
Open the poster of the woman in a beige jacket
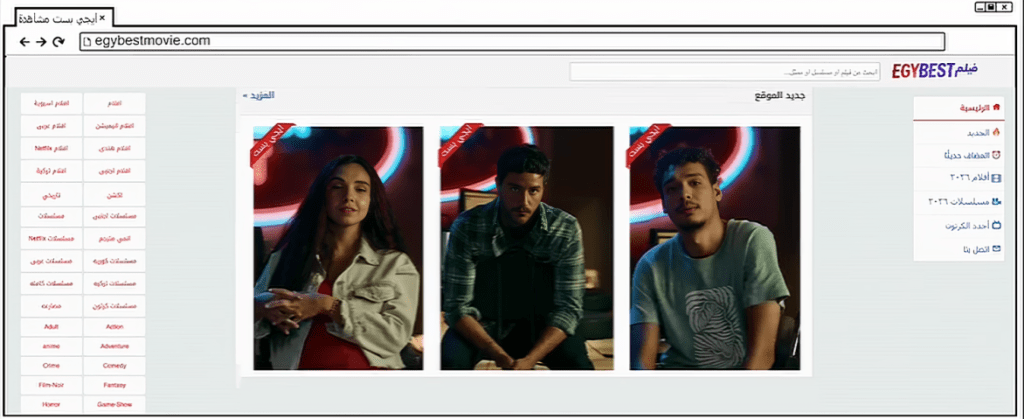tap(338, 248)
